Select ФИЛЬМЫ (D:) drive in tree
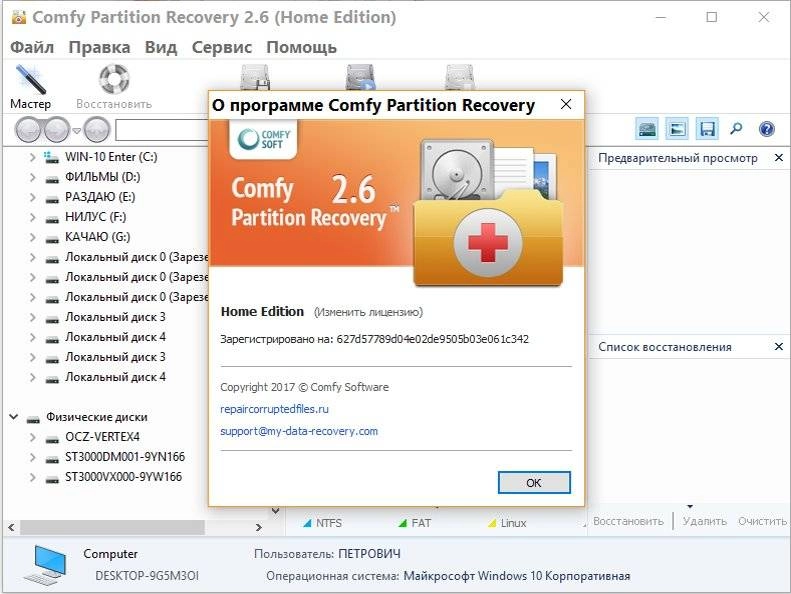 [102, 177]
